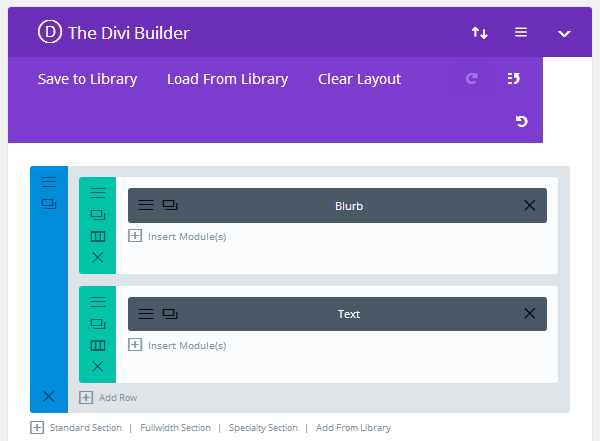Click the redo arrow icon
This screenshot has height=441, width=600.
[x=471, y=78]
